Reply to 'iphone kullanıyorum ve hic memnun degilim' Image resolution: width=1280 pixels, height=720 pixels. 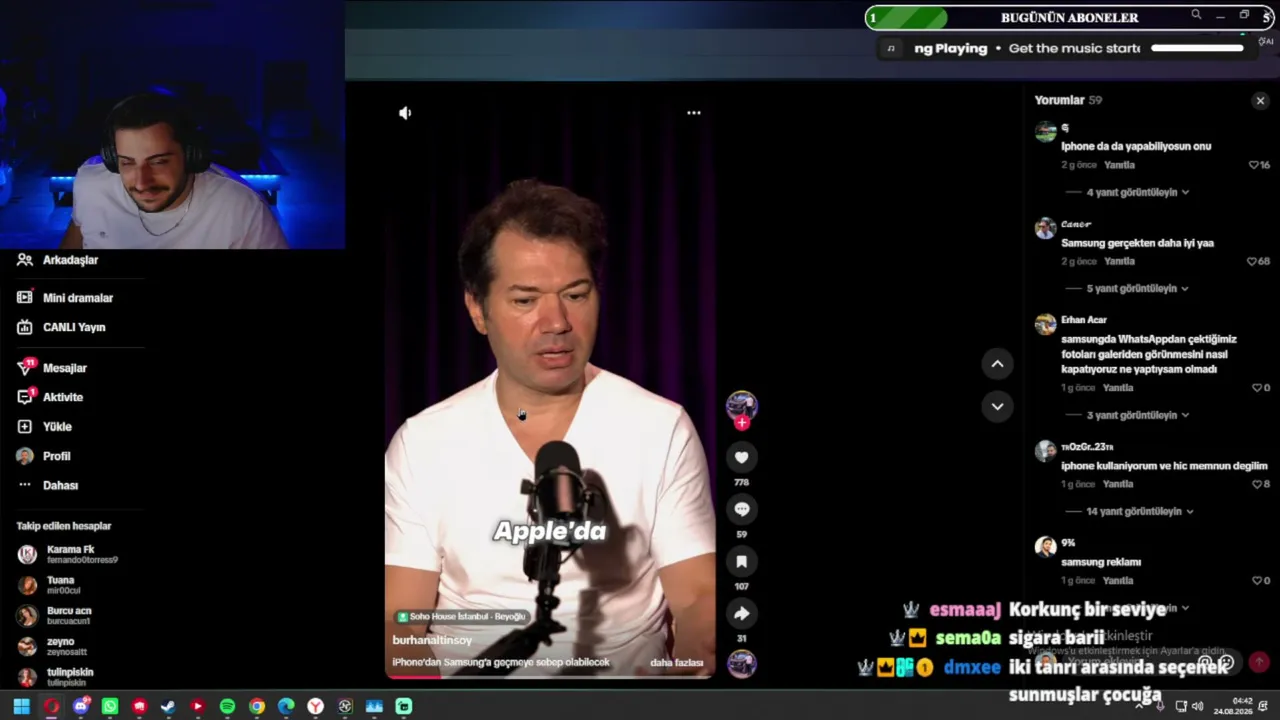[1118, 484]
